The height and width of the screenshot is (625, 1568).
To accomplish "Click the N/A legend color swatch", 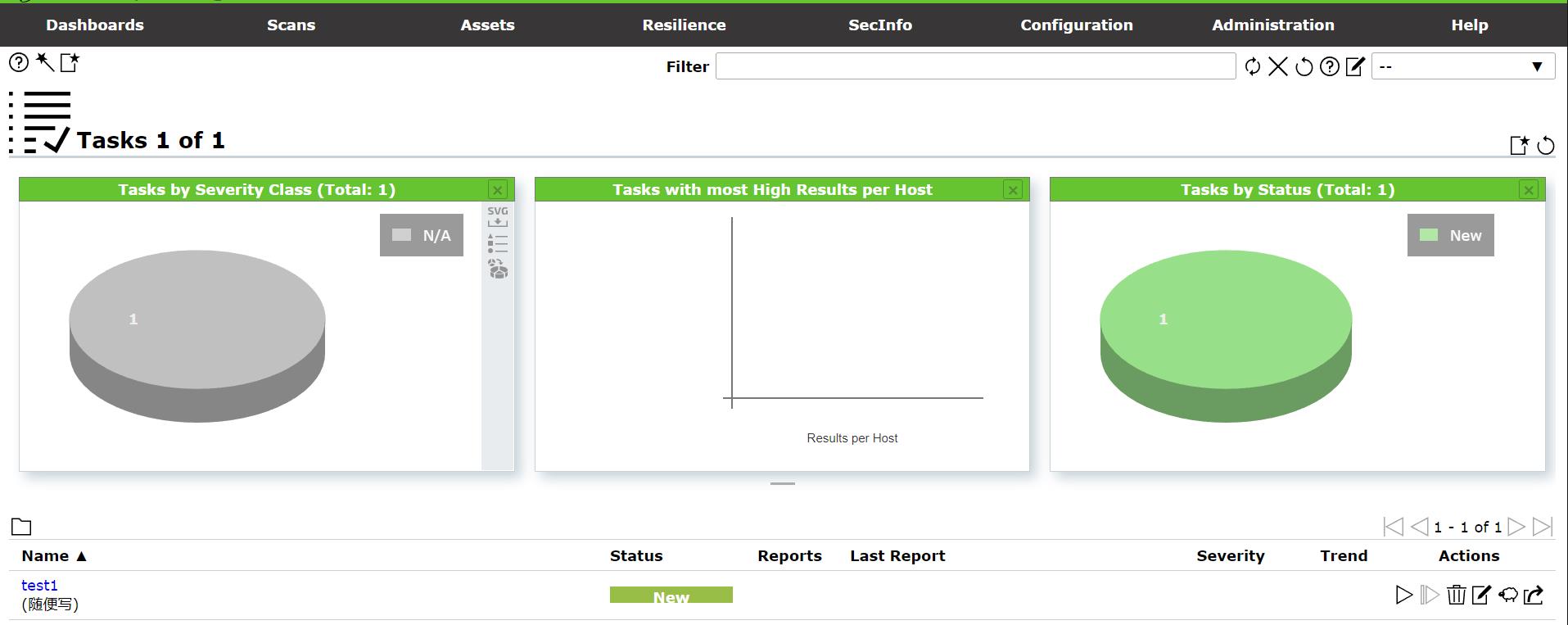I will pos(401,235).
